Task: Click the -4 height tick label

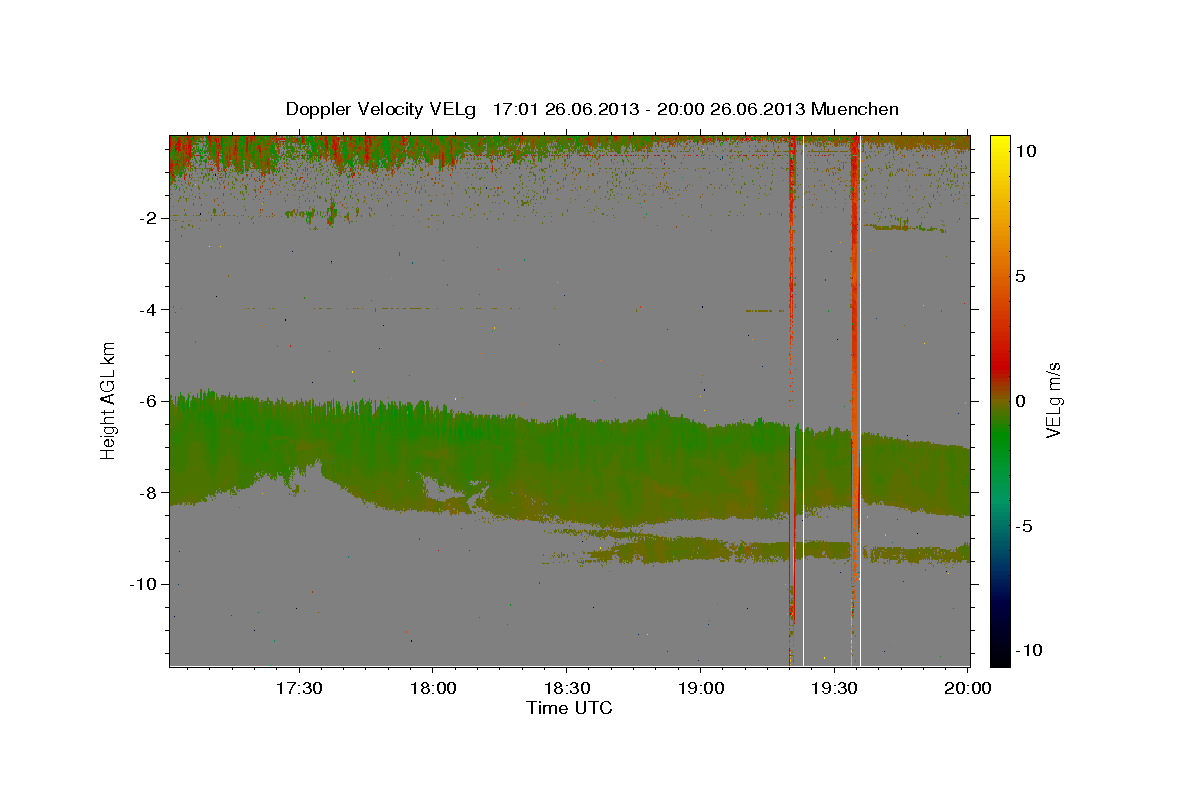Action: tap(149, 309)
